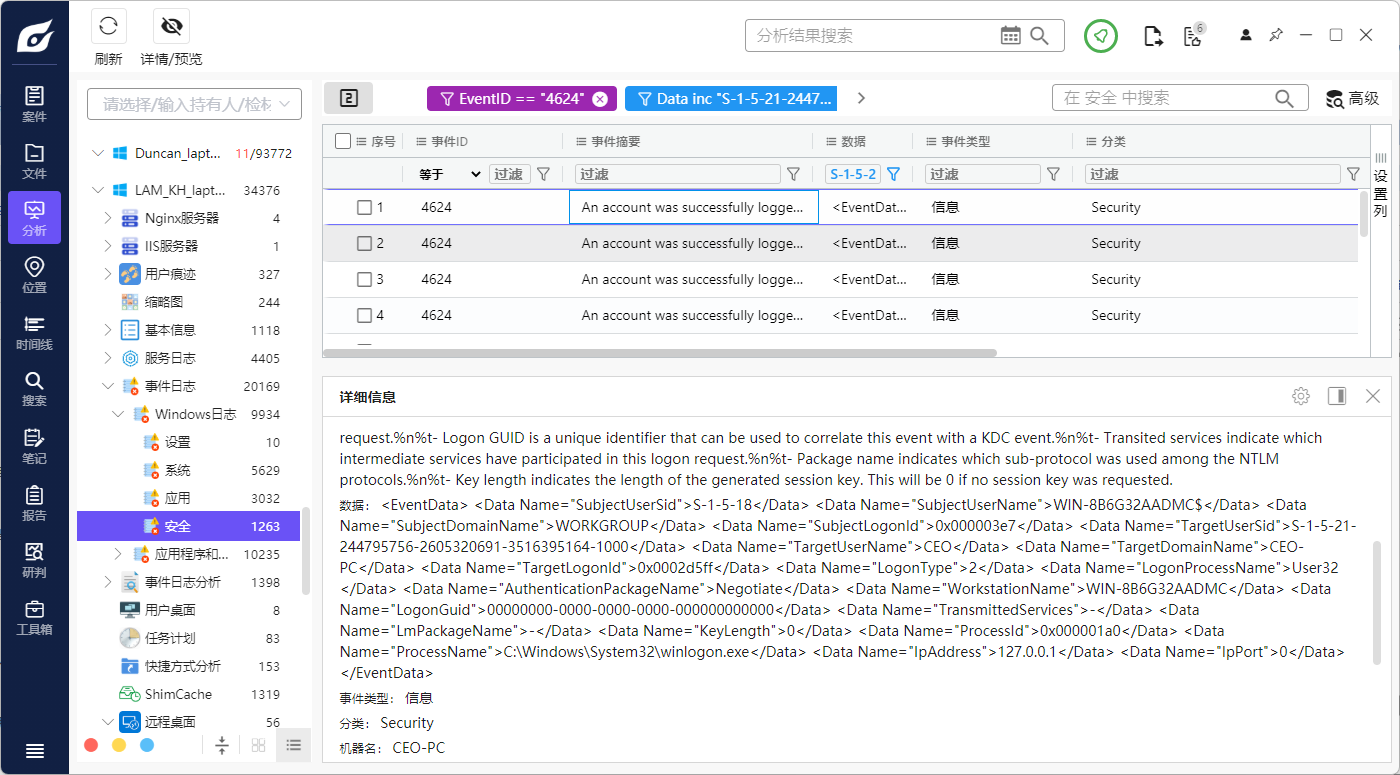This screenshot has width=1400, height=775.
Task: Click the 高级 advanced search button
Action: click(x=1352, y=98)
